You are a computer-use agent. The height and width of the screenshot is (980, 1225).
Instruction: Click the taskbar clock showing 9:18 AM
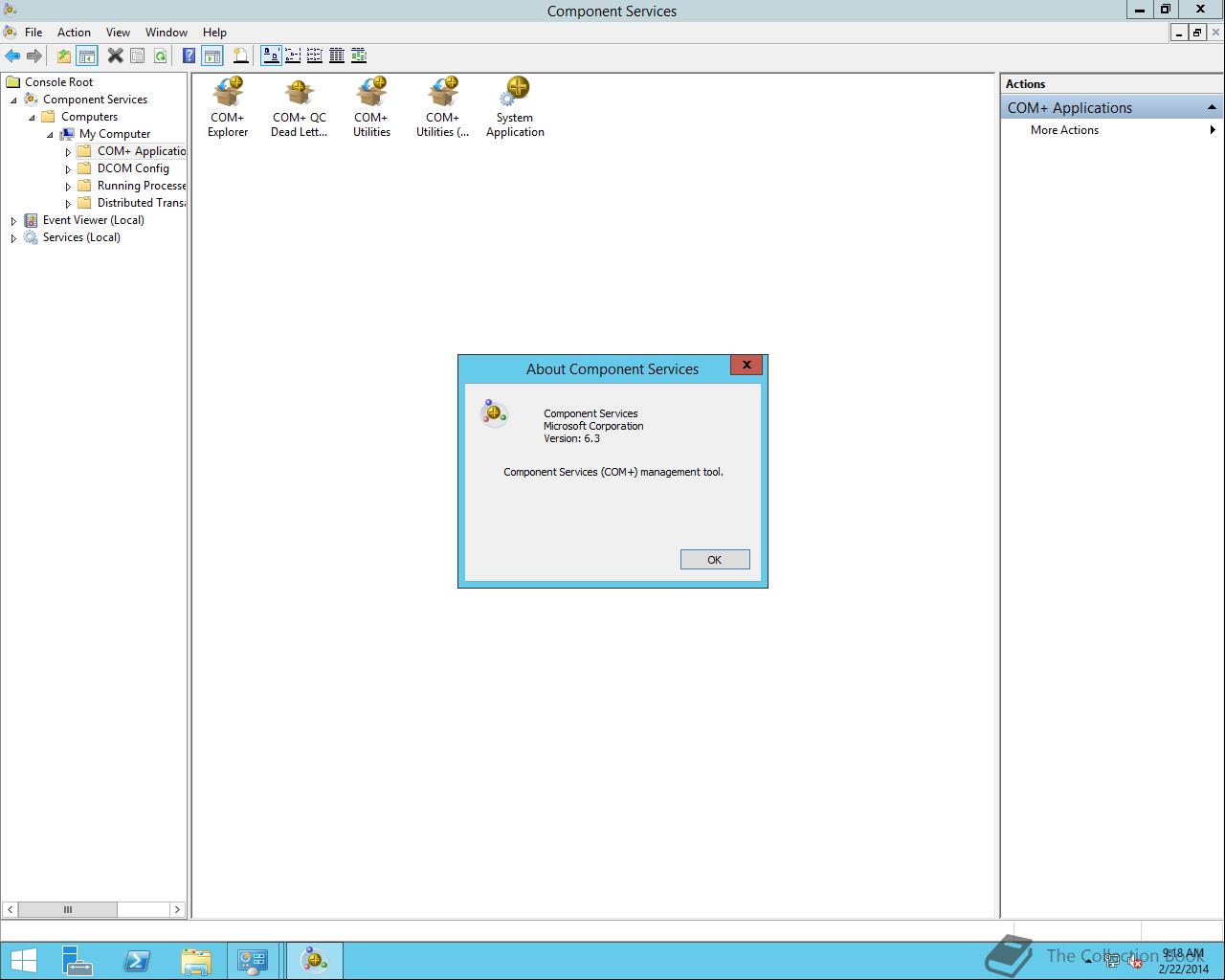[1183, 961]
